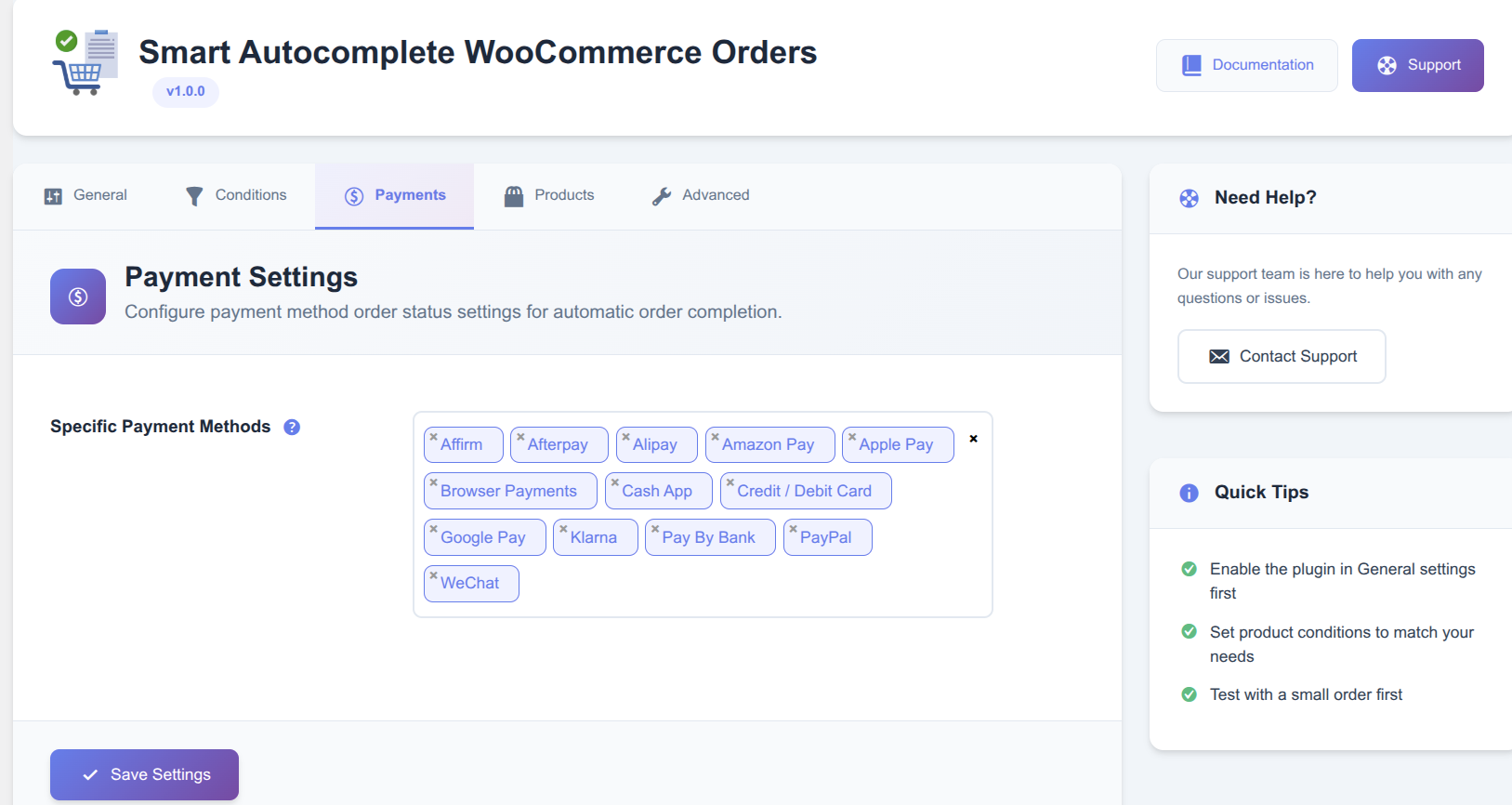This screenshot has width=1512, height=805.
Task: Click the help question mark icon
Action: [292, 427]
